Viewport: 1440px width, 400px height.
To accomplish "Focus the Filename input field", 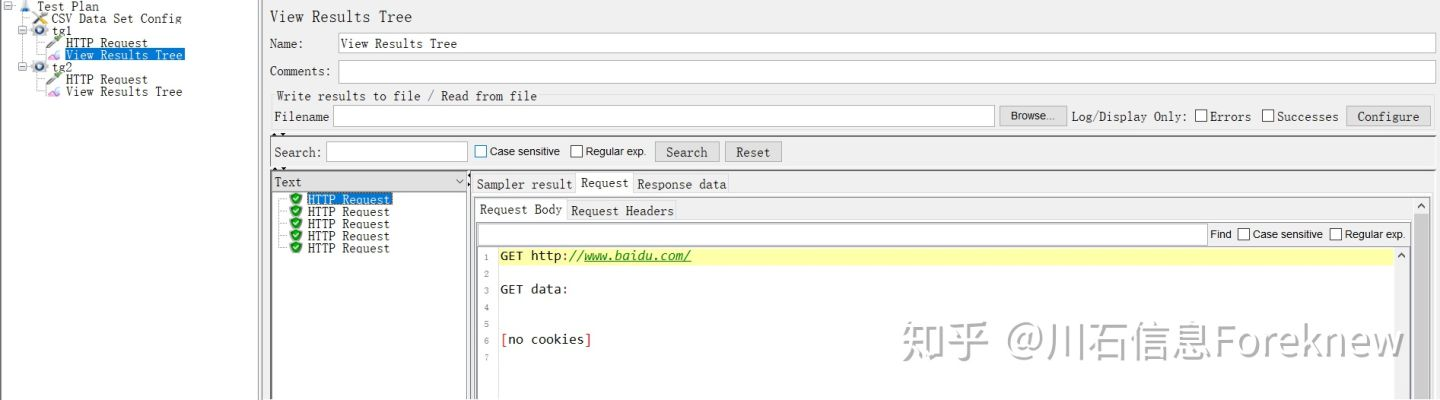I will pos(664,116).
